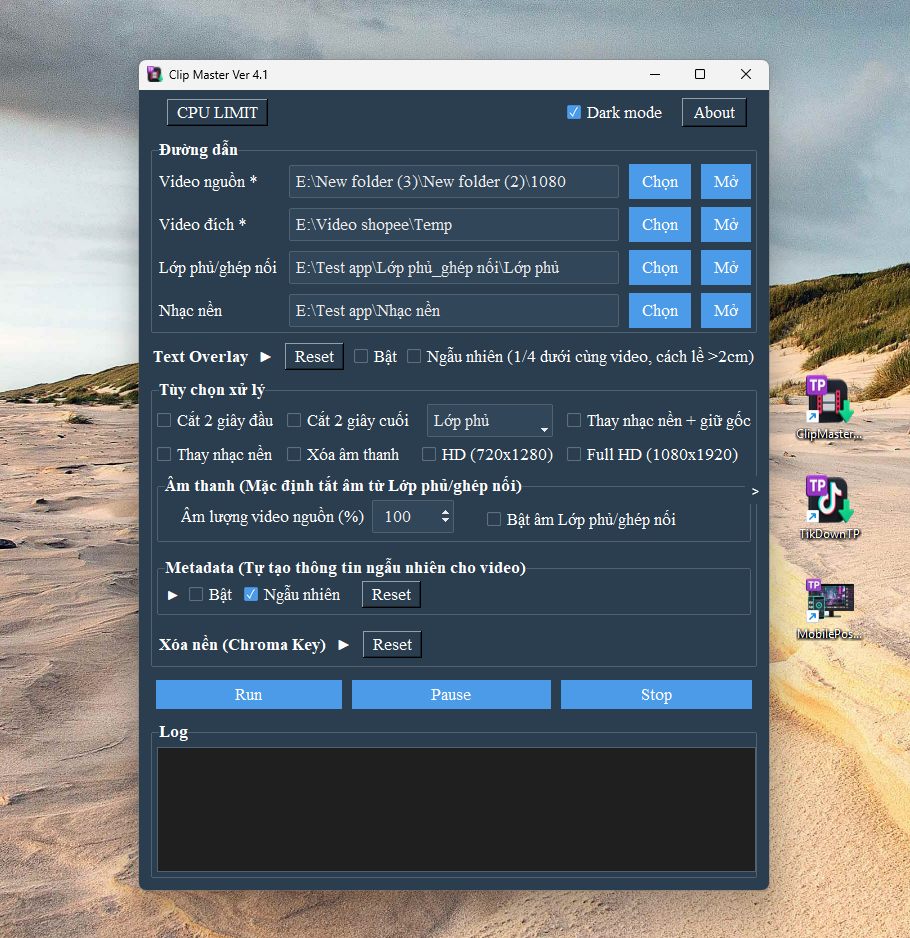Click the Video đích path input field
910x938 pixels.
coord(453,224)
